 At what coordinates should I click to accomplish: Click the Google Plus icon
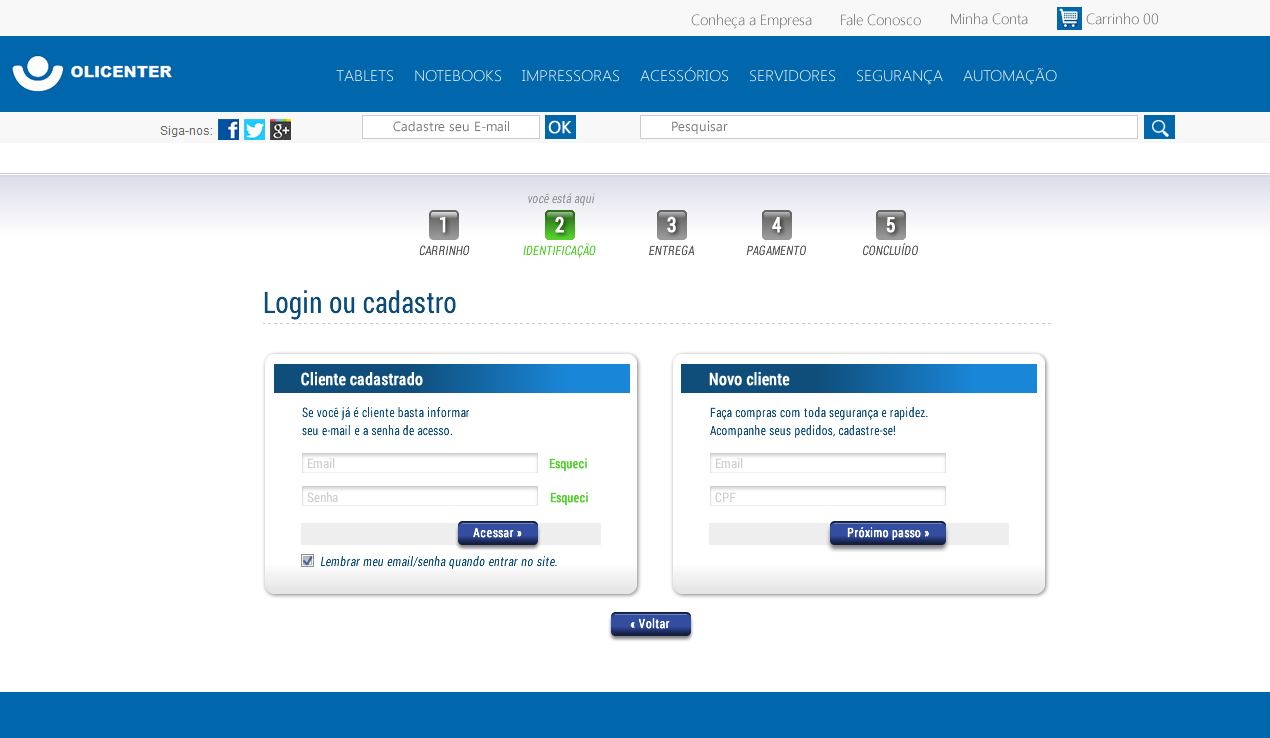point(280,129)
